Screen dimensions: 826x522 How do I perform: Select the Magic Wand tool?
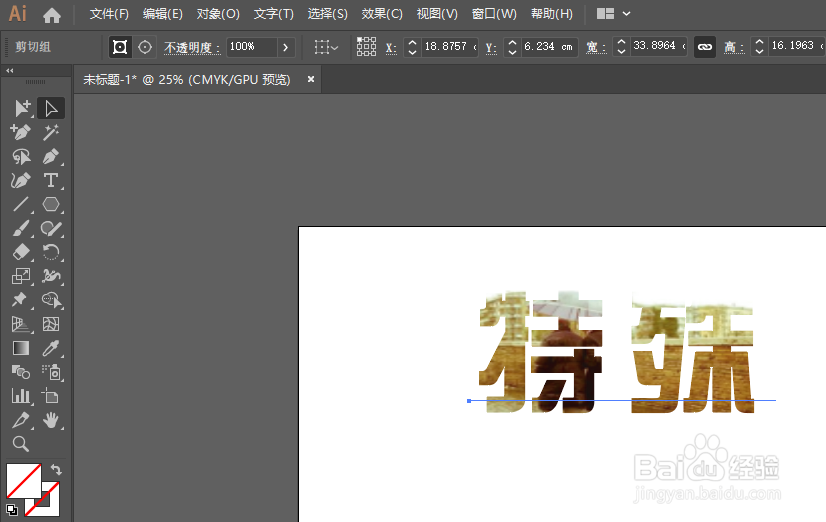(x=51, y=132)
